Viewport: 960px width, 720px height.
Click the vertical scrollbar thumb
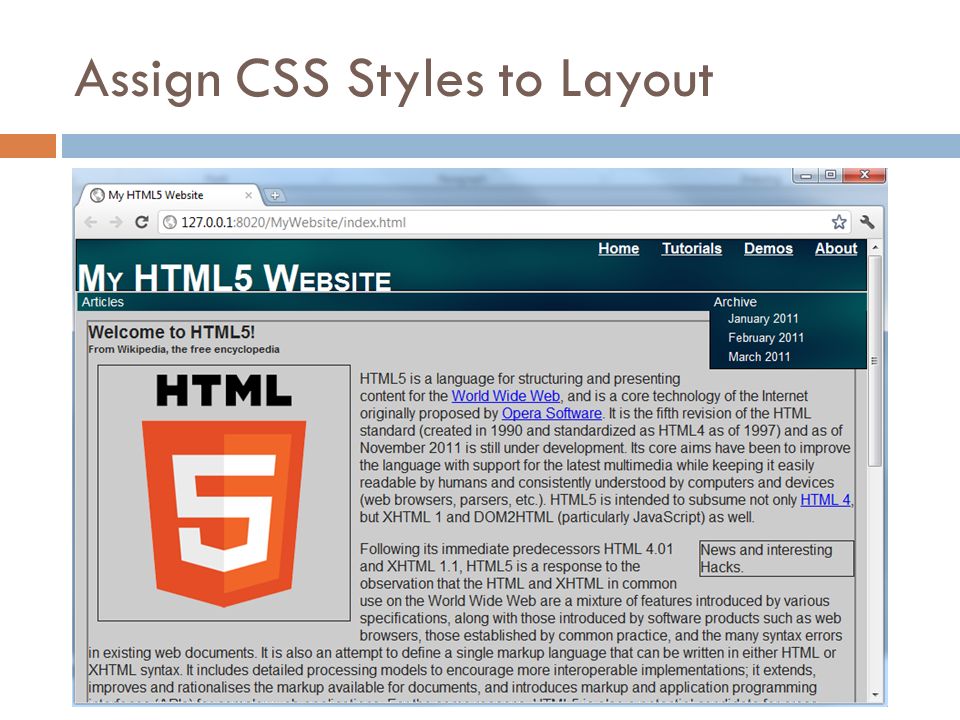click(x=875, y=361)
